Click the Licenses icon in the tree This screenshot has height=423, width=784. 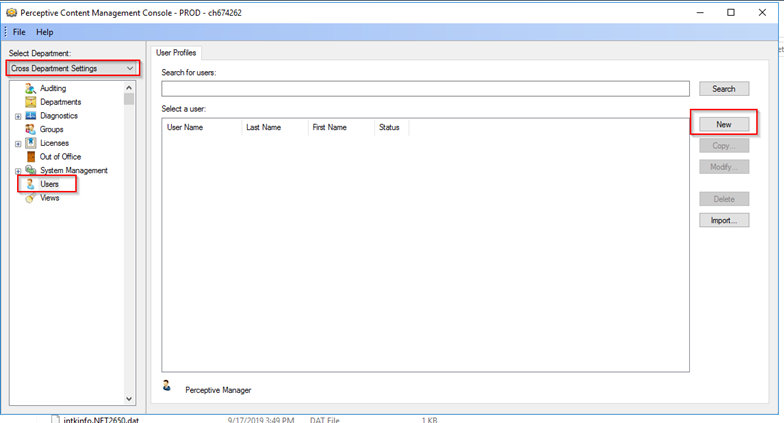click(x=30, y=142)
